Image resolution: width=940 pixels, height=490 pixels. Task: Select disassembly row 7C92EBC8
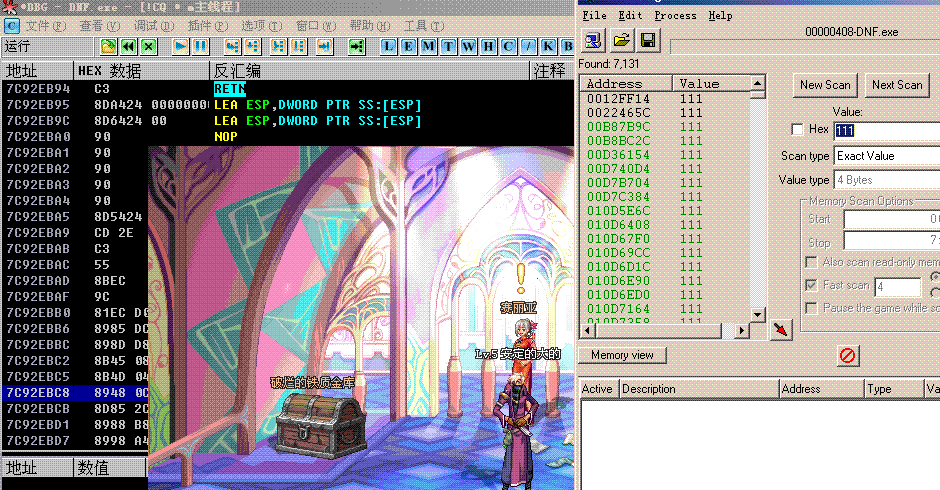coord(75,393)
